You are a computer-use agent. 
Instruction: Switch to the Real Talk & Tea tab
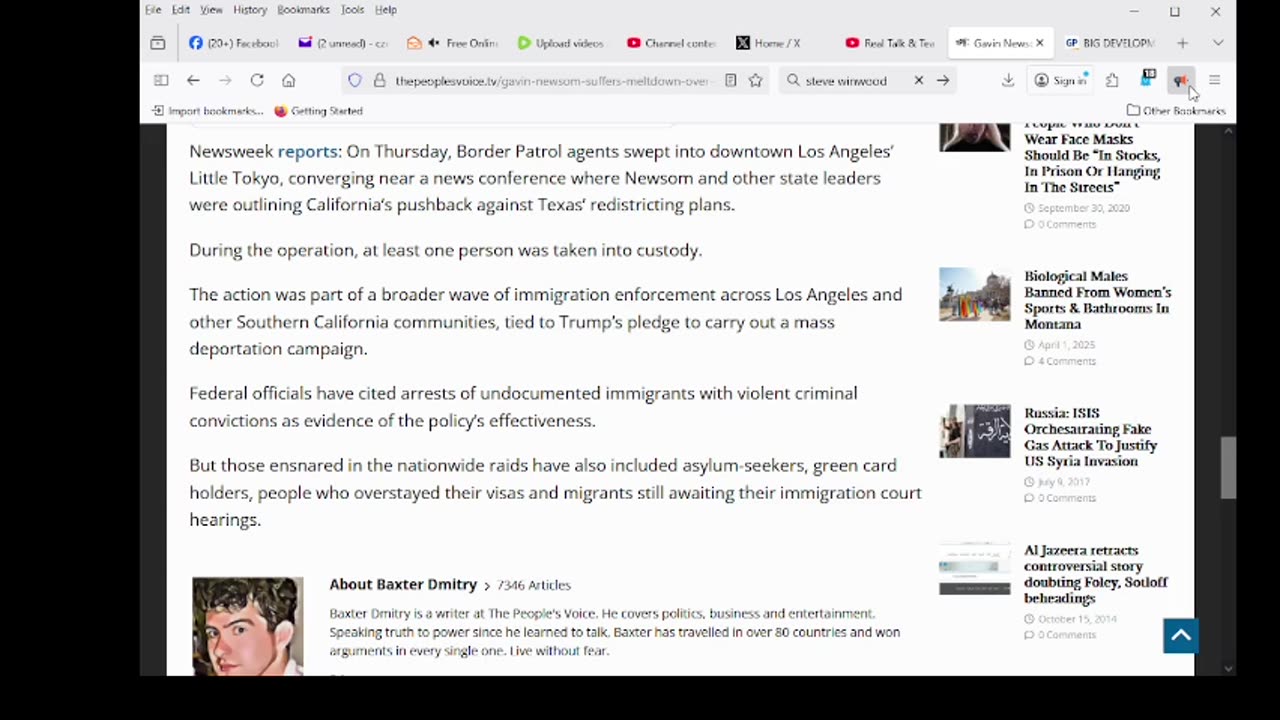888,43
